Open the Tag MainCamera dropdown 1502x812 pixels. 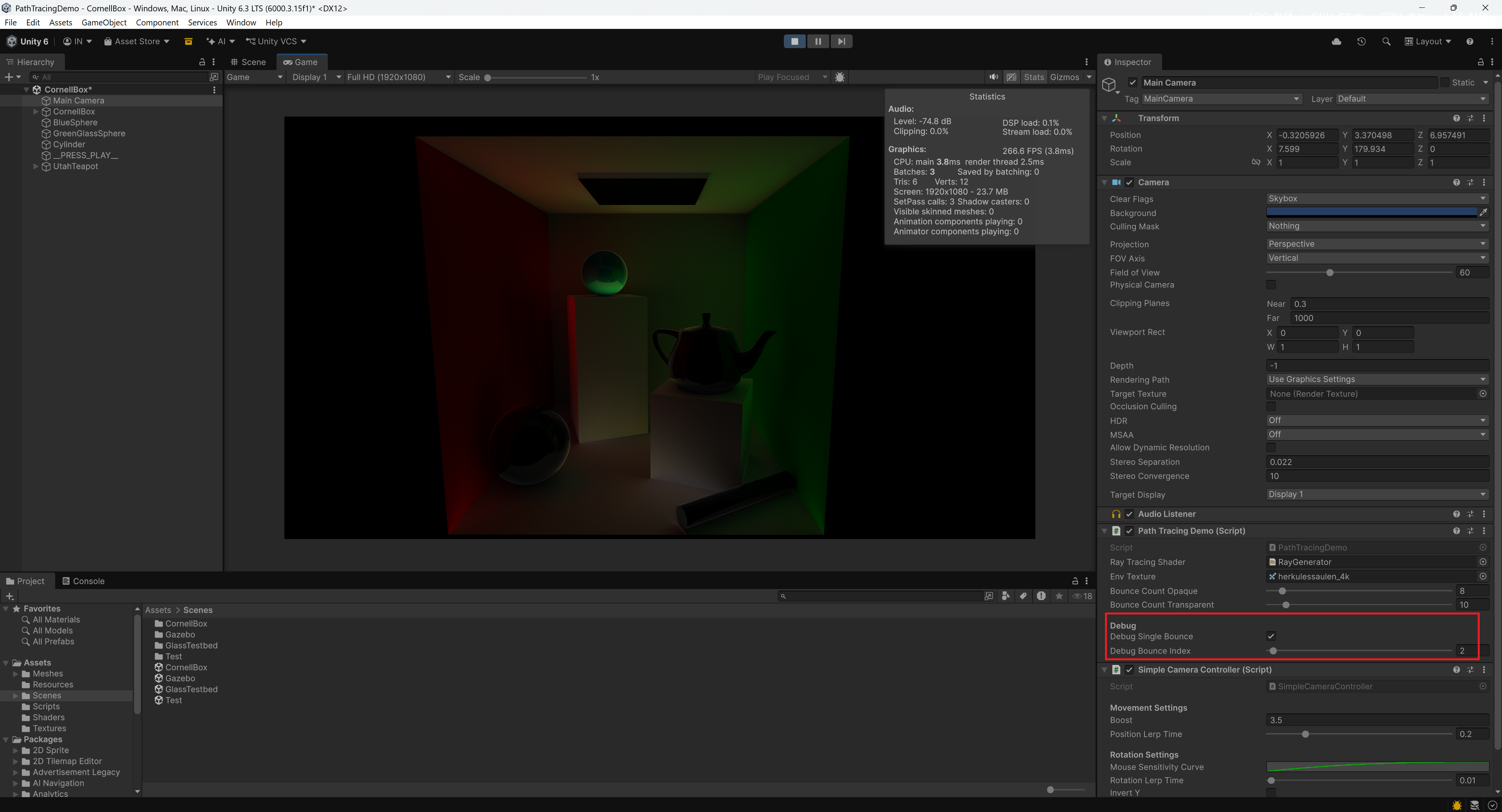click(x=1222, y=99)
